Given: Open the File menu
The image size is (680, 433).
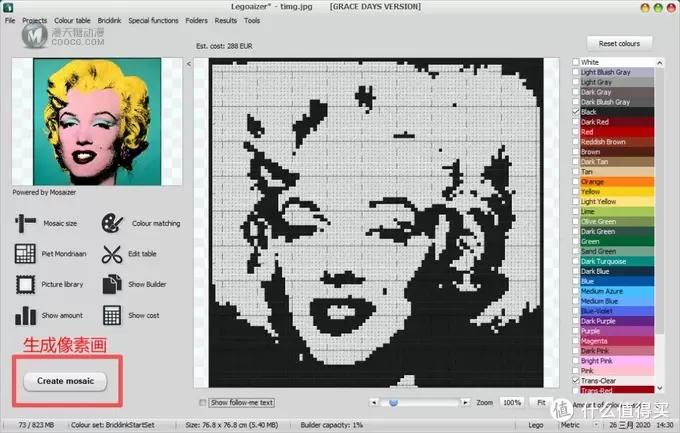Looking at the screenshot, I should coord(10,20).
